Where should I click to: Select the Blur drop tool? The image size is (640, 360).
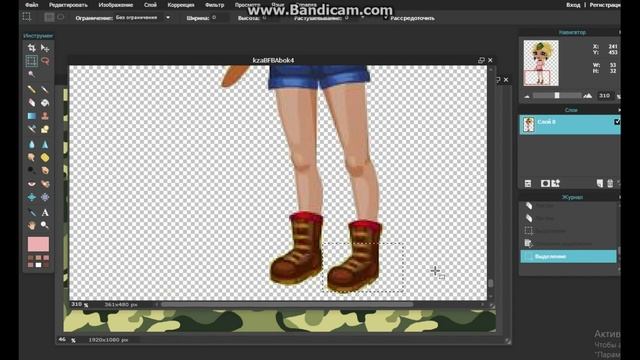pyautogui.click(x=31, y=144)
